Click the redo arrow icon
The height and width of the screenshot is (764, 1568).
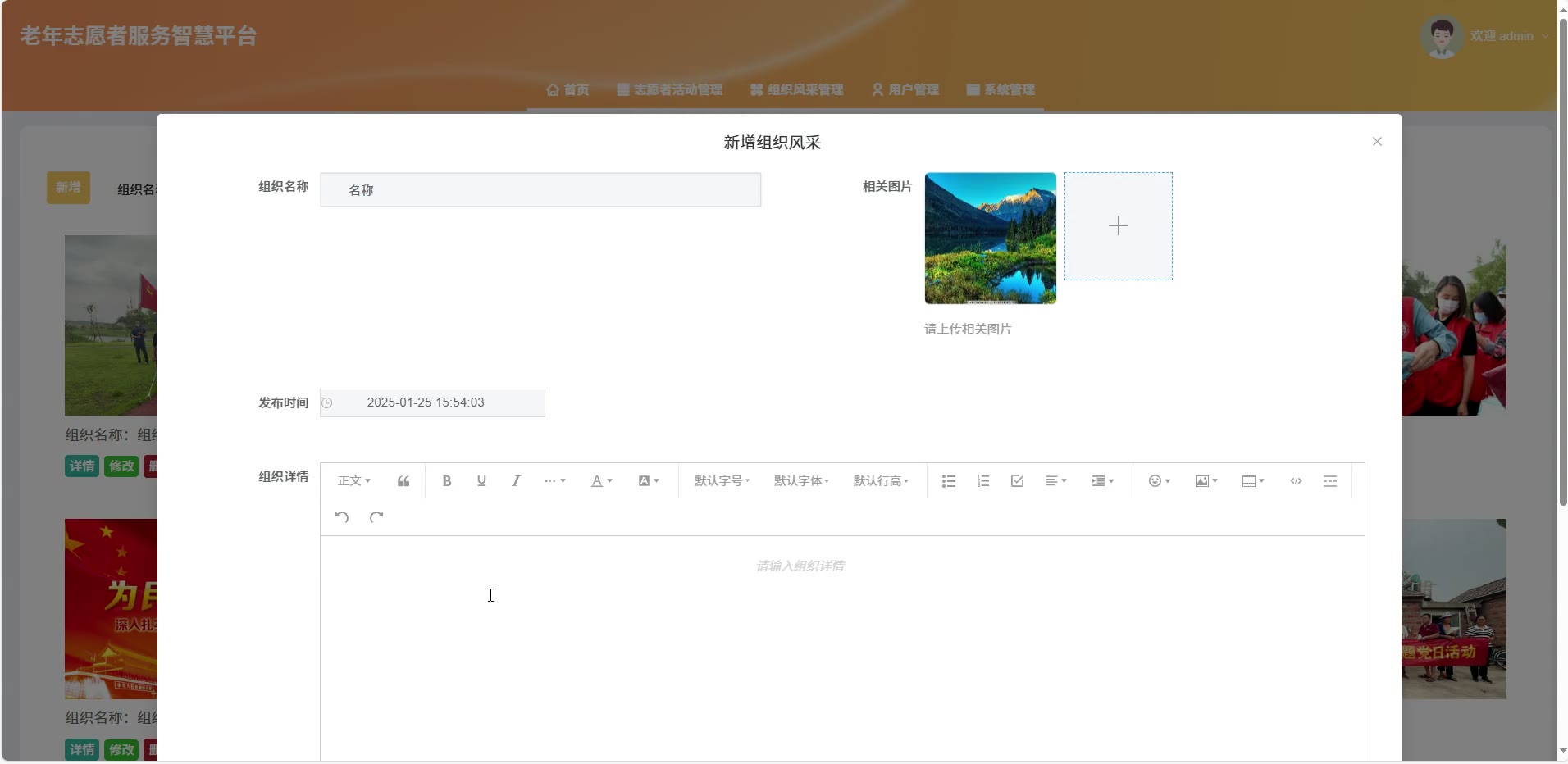point(376,517)
